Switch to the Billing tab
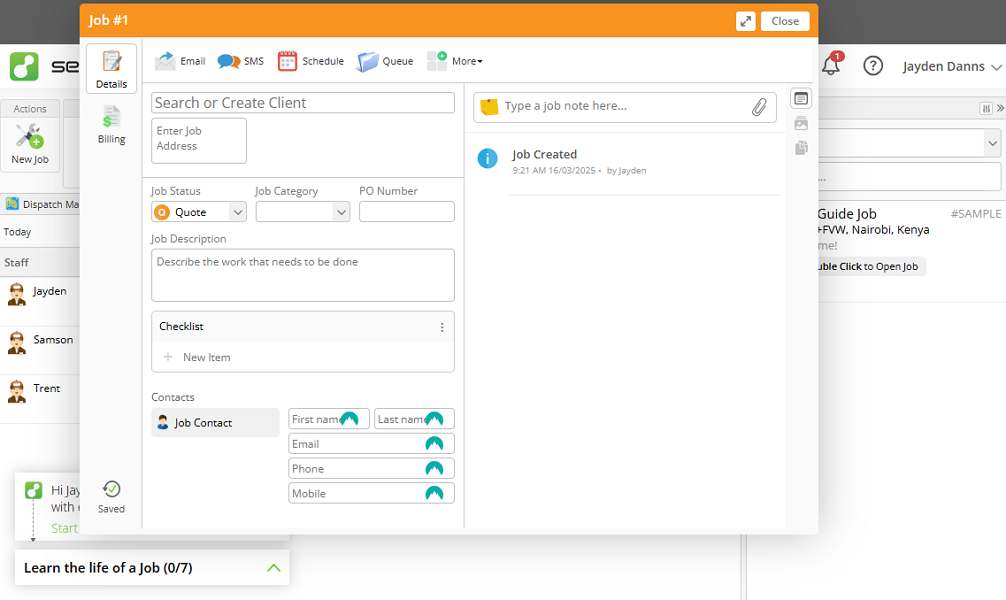Image resolution: width=1006 pixels, height=600 pixels. tap(112, 124)
